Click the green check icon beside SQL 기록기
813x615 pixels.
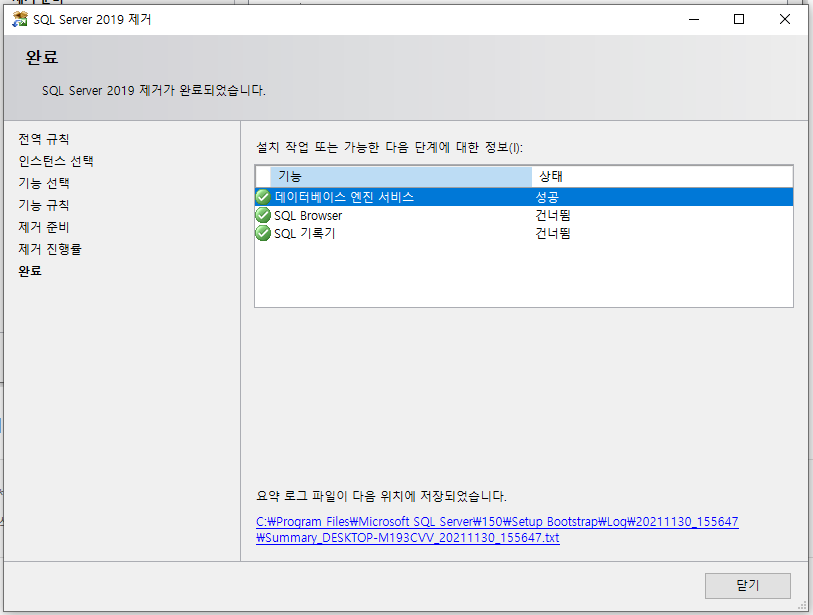coord(263,233)
